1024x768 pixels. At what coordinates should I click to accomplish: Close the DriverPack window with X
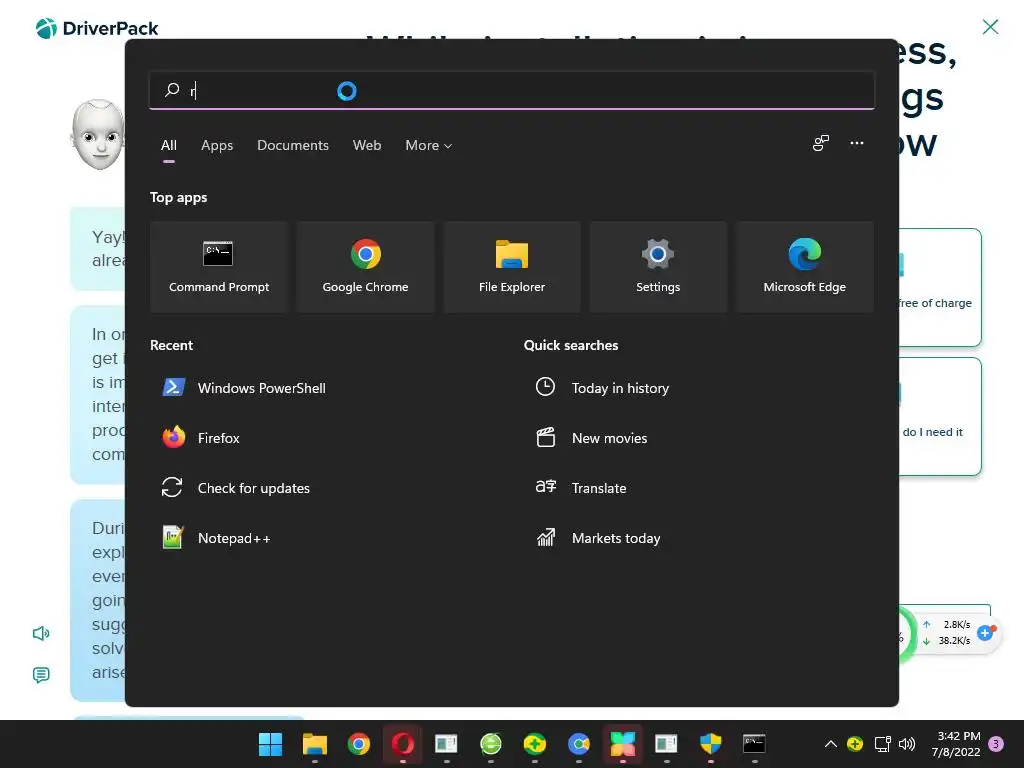tap(990, 27)
